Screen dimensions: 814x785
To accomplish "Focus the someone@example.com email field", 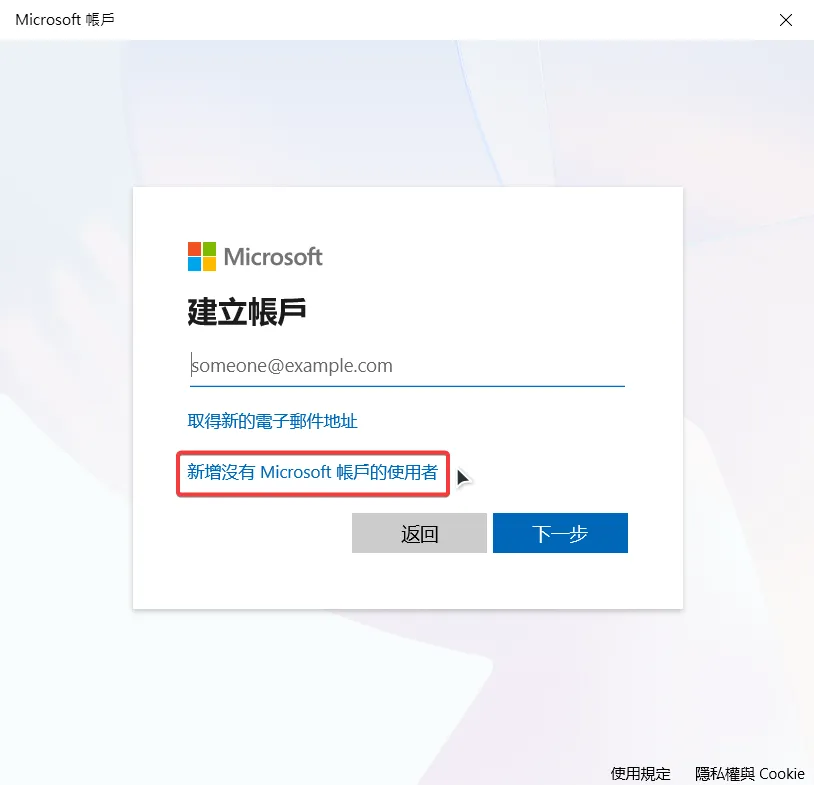I will point(407,366).
